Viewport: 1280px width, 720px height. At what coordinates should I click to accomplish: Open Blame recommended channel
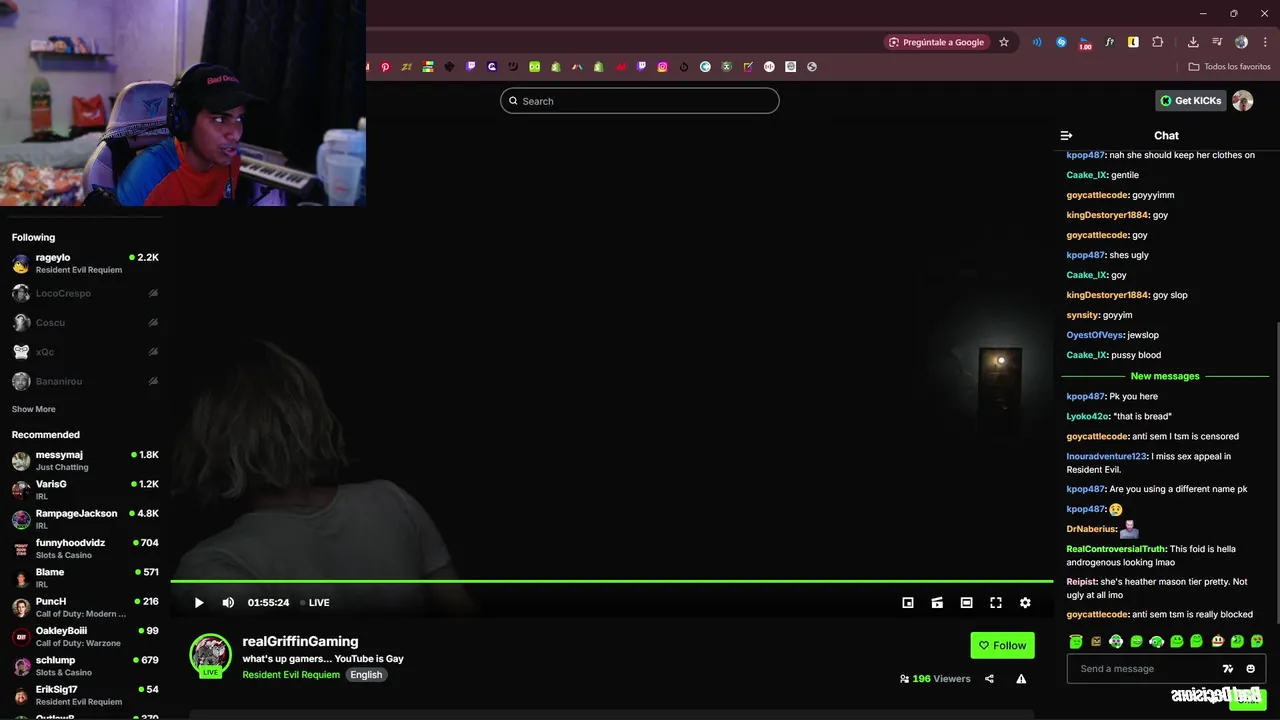(x=85, y=577)
